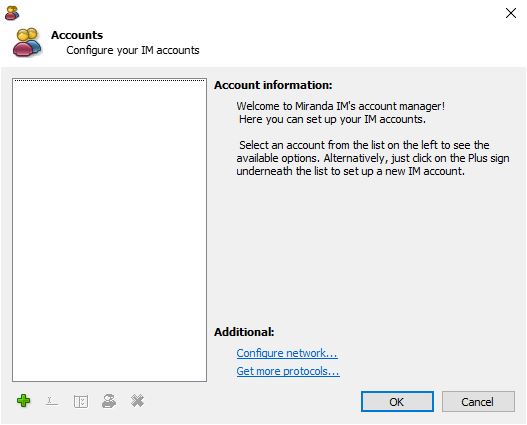Click the Configure your IM accounts subtitle
527x425 pixels.
pyautogui.click(x=133, y=50)
